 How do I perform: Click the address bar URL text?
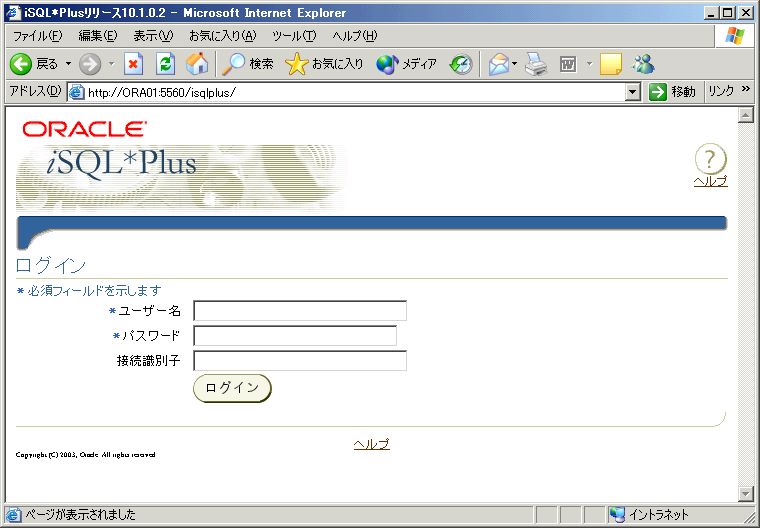tap(161, 93)
